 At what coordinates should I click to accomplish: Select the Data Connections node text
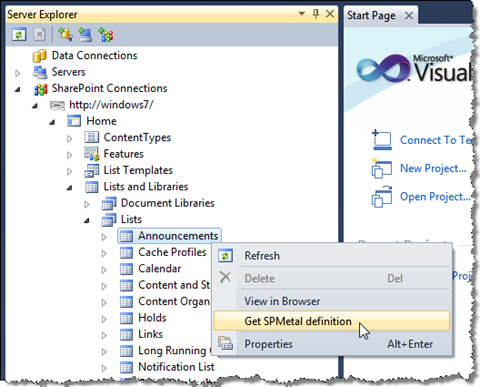click(x=94, y=55)
